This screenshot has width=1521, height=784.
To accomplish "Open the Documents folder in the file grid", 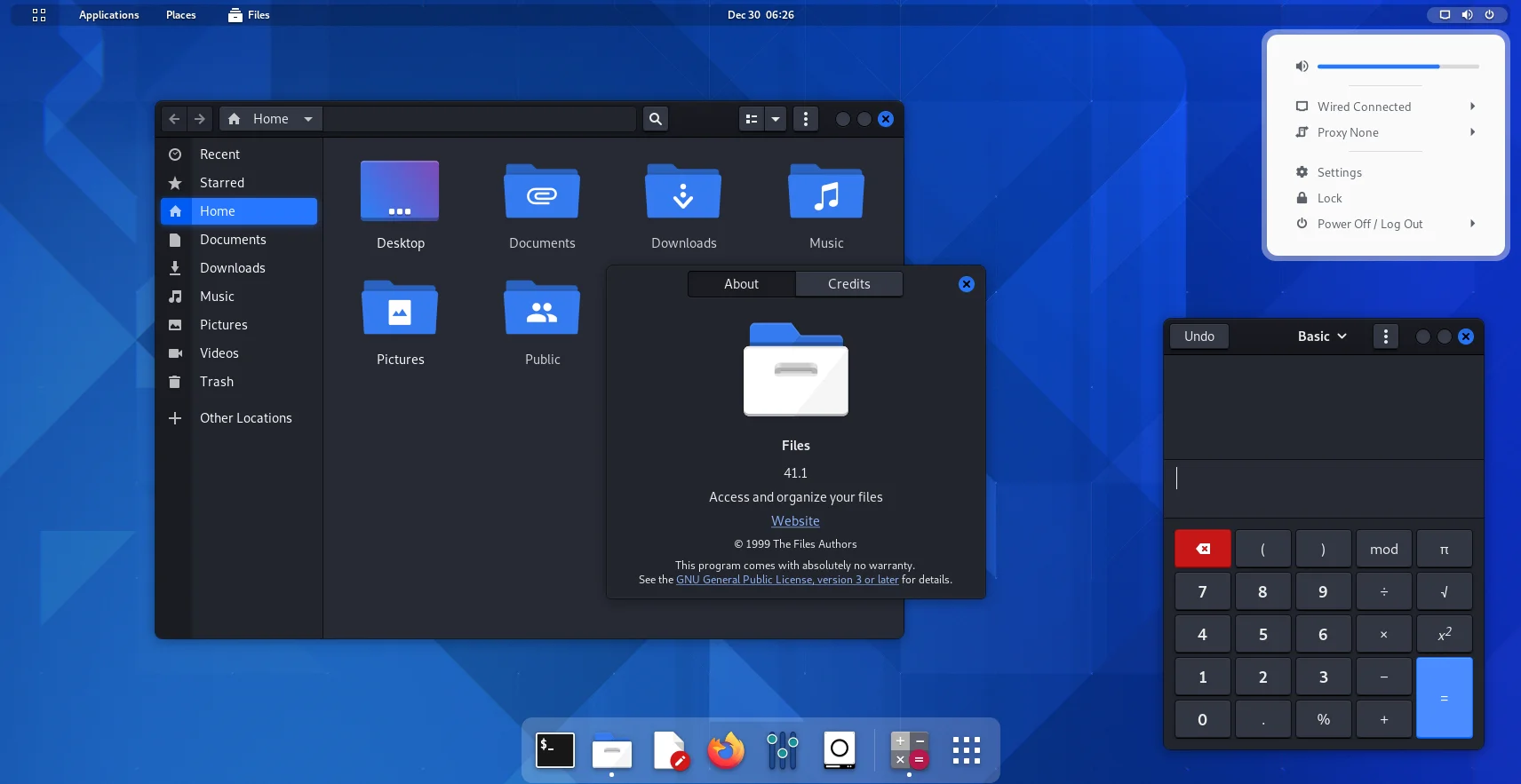I will [542, 191].
